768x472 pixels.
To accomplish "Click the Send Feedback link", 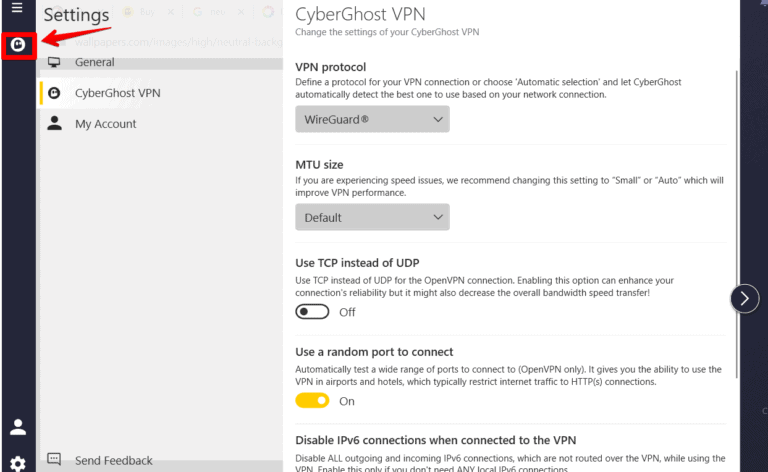I will point(113,461).
